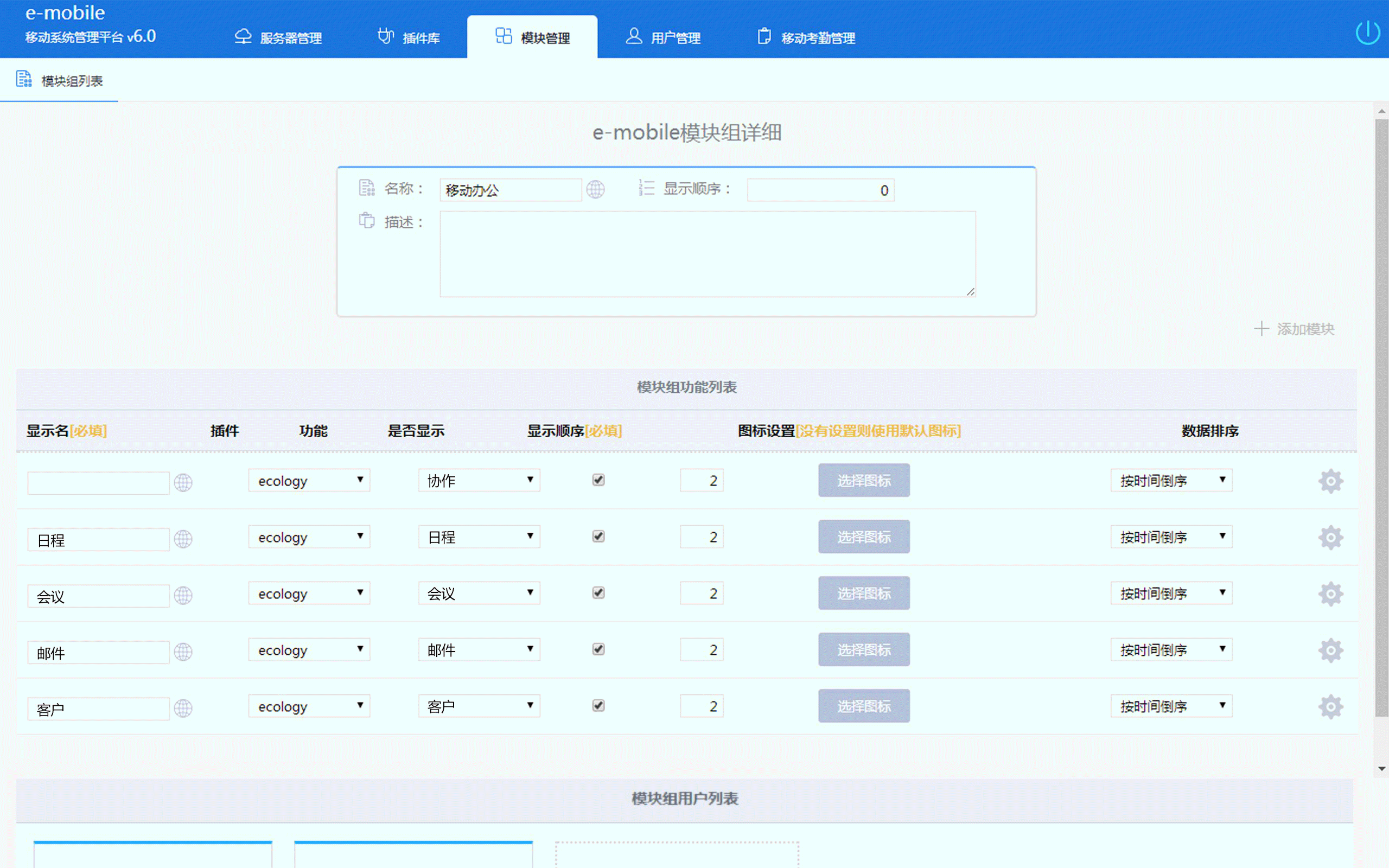The height and width of the screenshot is (868, 1389).
Task: Click globe icon next to 会议 name
Action: 183,595
